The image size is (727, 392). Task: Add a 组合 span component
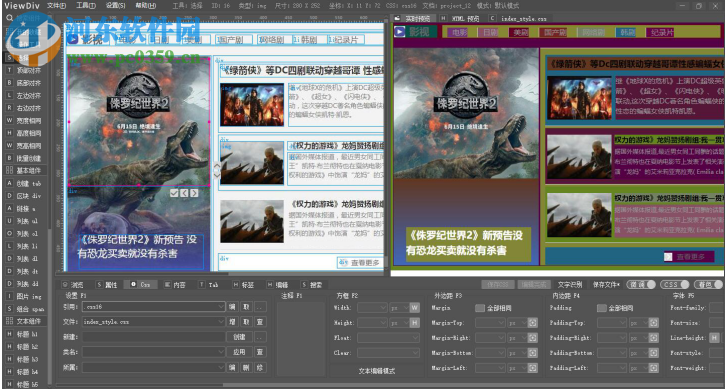point(25,308)
